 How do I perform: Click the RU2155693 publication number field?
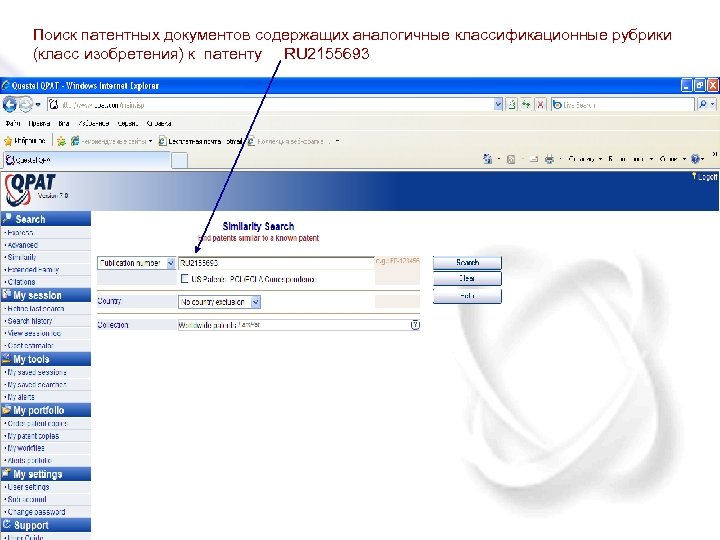276,263
